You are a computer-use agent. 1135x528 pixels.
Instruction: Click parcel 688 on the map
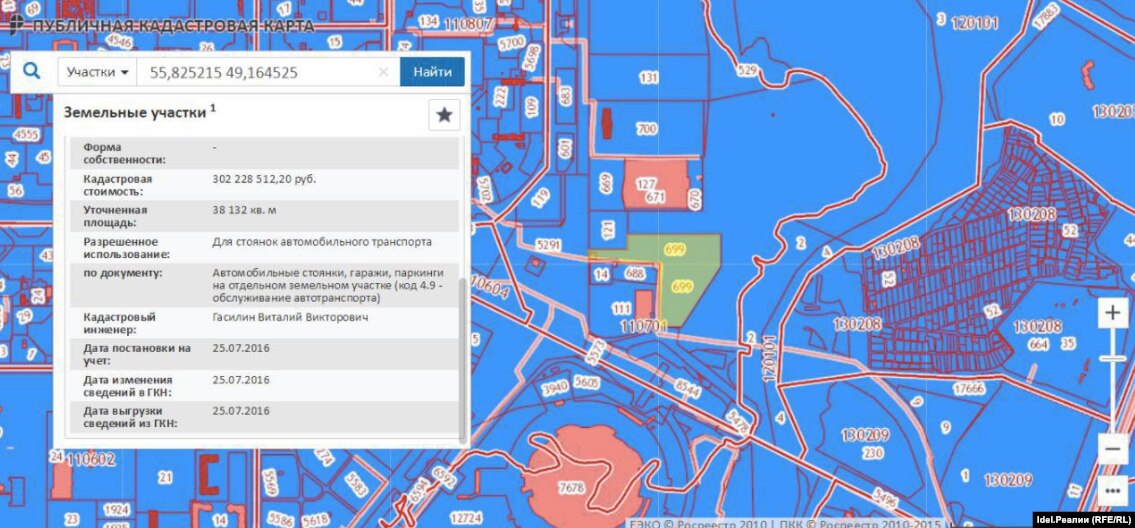(x=634, y=272)
